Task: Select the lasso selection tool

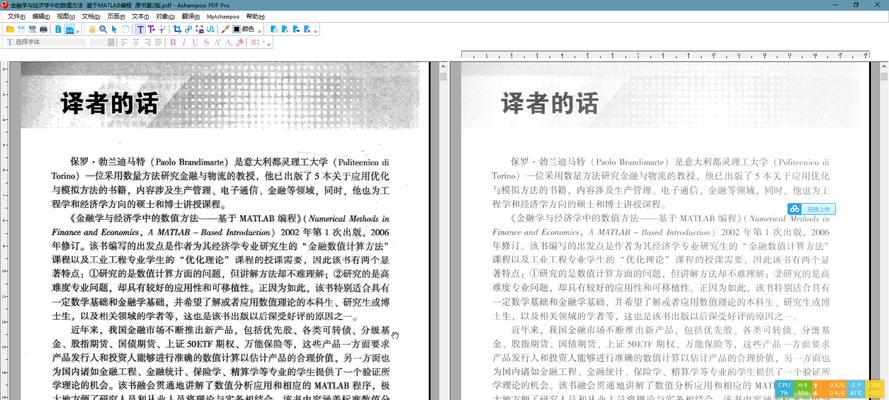Action: (x=125, y=29)
